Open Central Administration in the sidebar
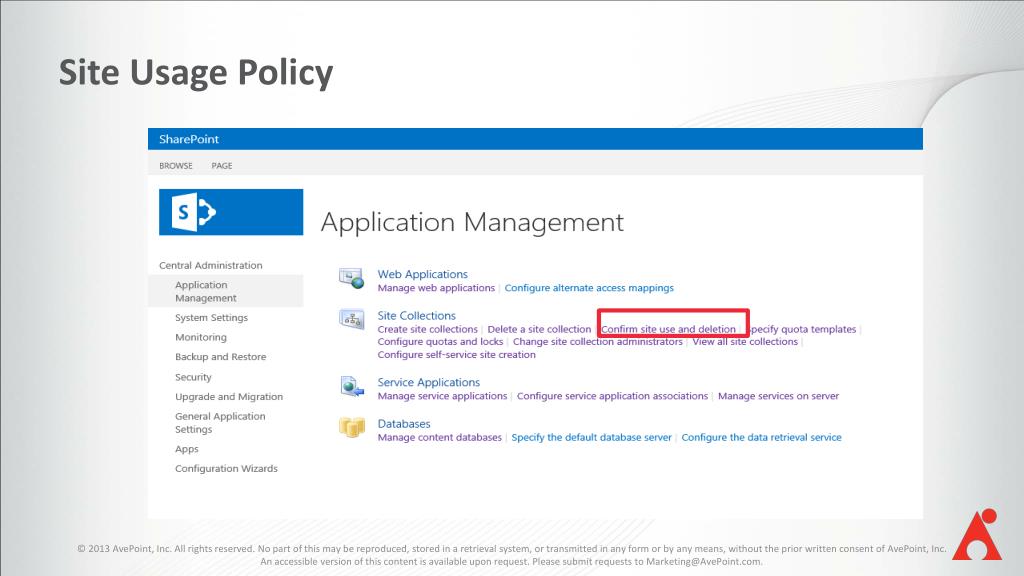1024x576 pixels. [211, 265]
